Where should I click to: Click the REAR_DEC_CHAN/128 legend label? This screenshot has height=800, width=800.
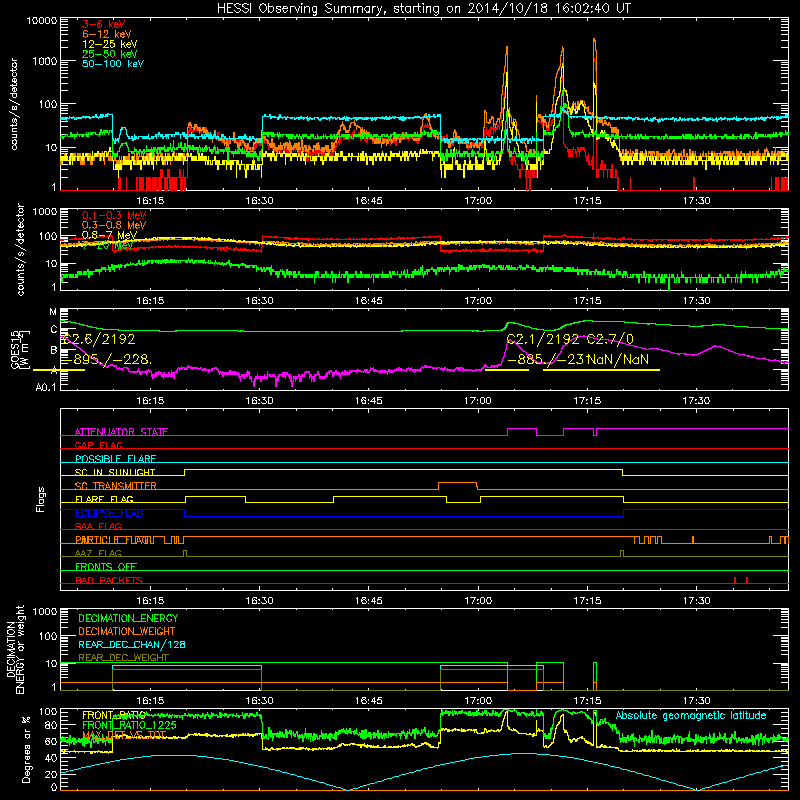pos(132,644)
